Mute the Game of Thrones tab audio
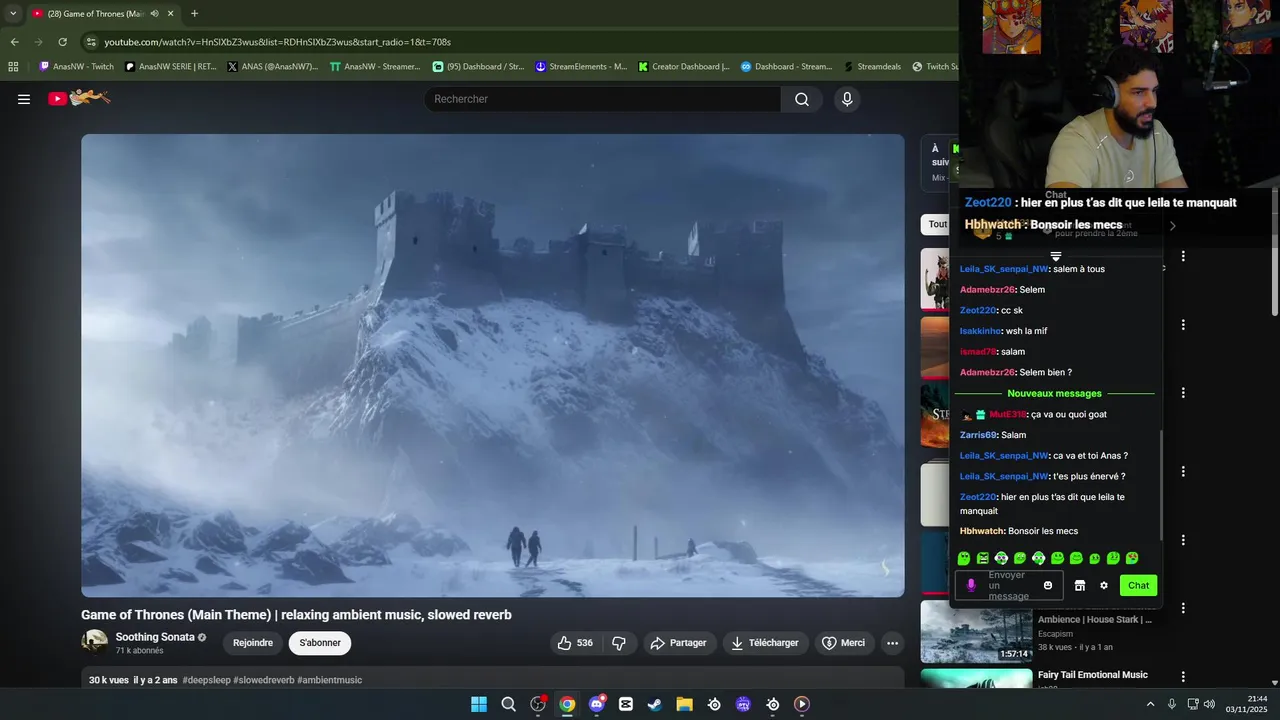 tap(154, 14)
